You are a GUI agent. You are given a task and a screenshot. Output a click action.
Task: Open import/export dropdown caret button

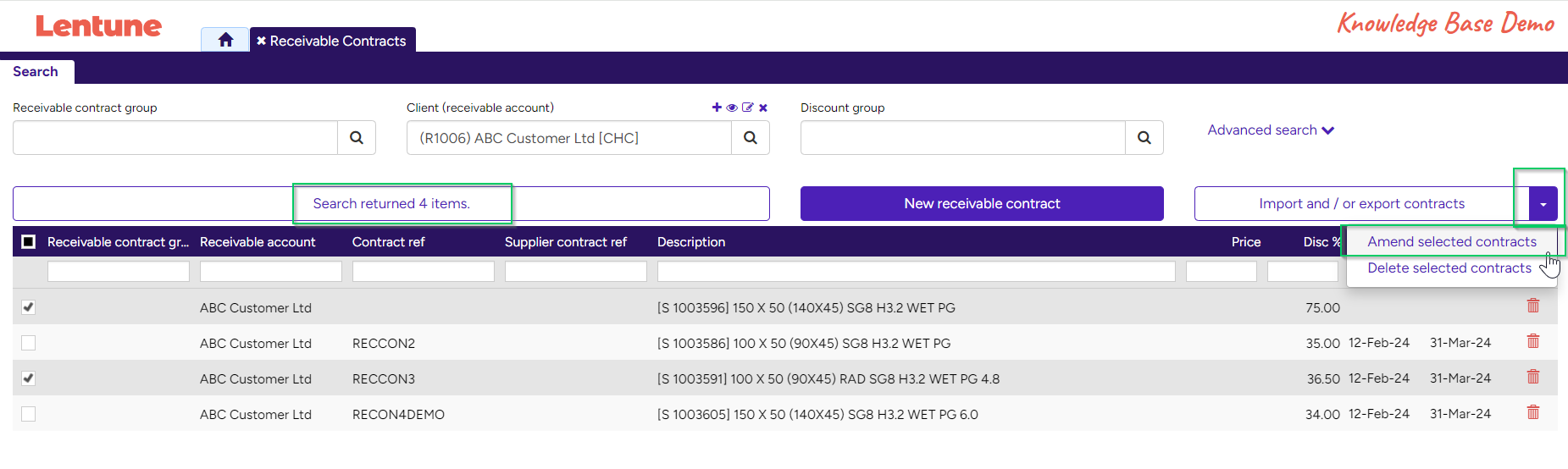tap(1543, 204)
